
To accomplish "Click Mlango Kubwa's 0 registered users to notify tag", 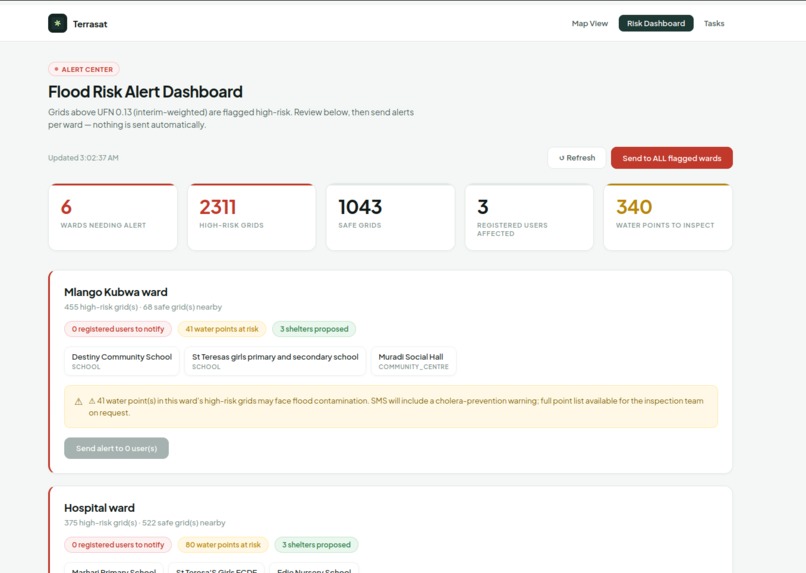I will coord(118,329).
